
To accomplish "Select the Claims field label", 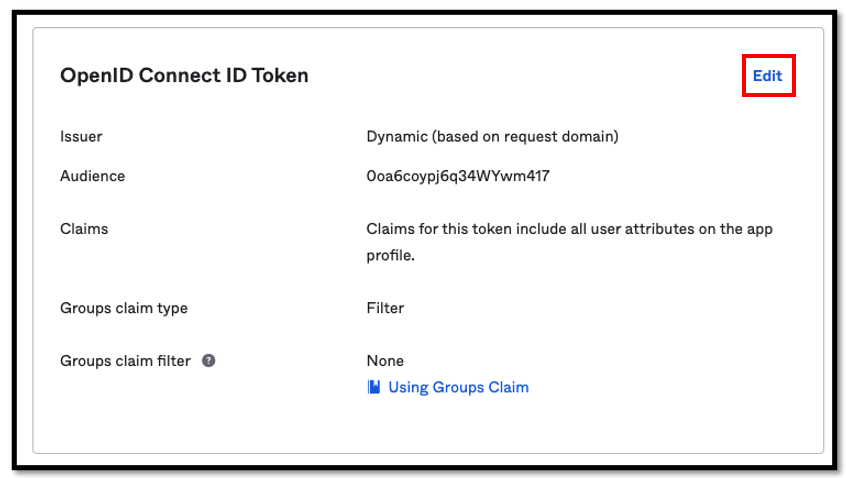I will click(x=84, y=229).
